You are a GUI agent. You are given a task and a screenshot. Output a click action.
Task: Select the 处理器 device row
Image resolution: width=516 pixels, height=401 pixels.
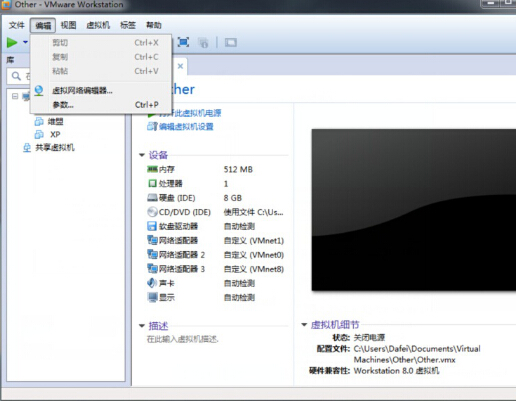tap(216, 184)
